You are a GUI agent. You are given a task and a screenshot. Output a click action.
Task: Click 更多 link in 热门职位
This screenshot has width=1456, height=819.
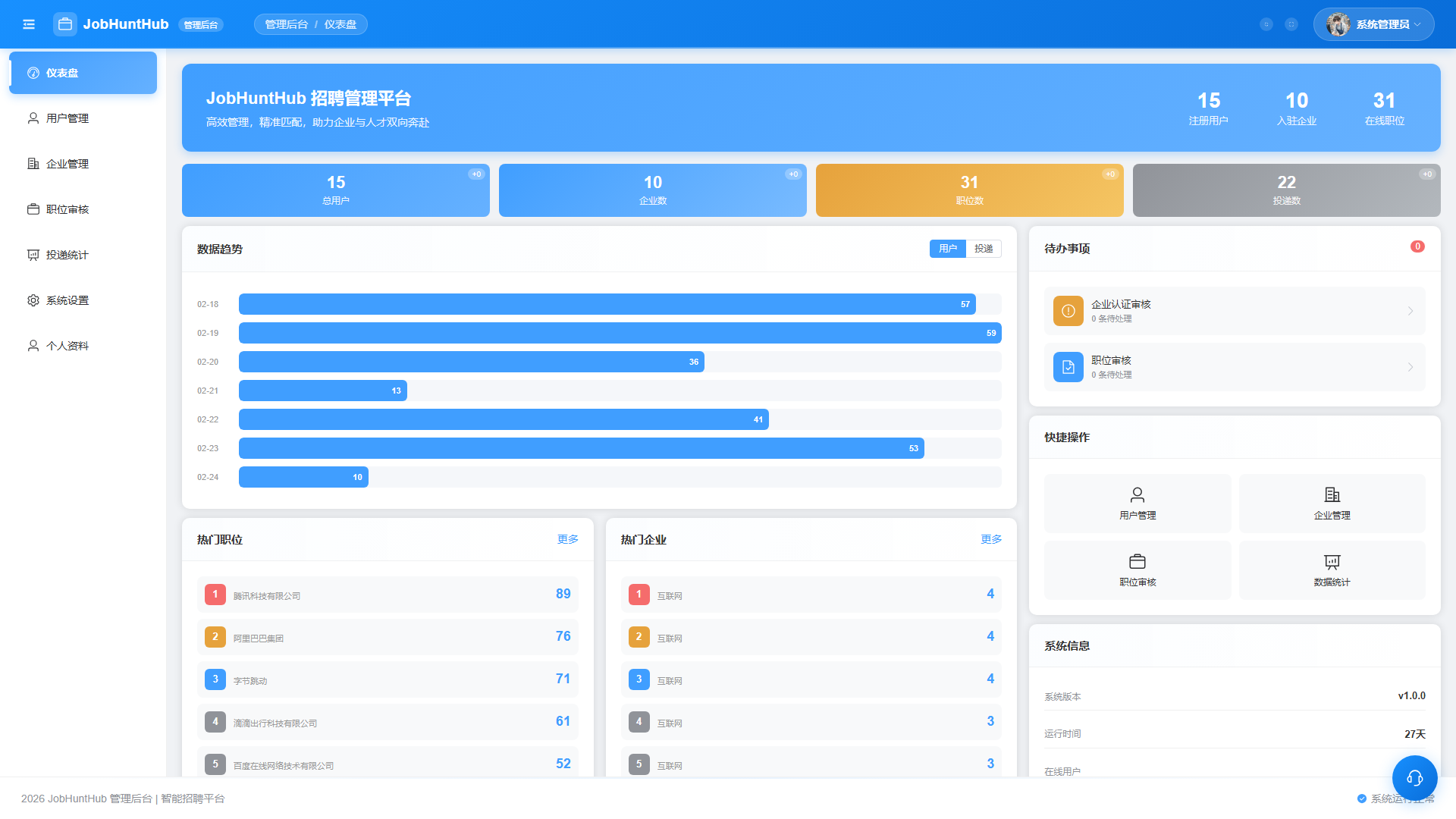[568, 539]
